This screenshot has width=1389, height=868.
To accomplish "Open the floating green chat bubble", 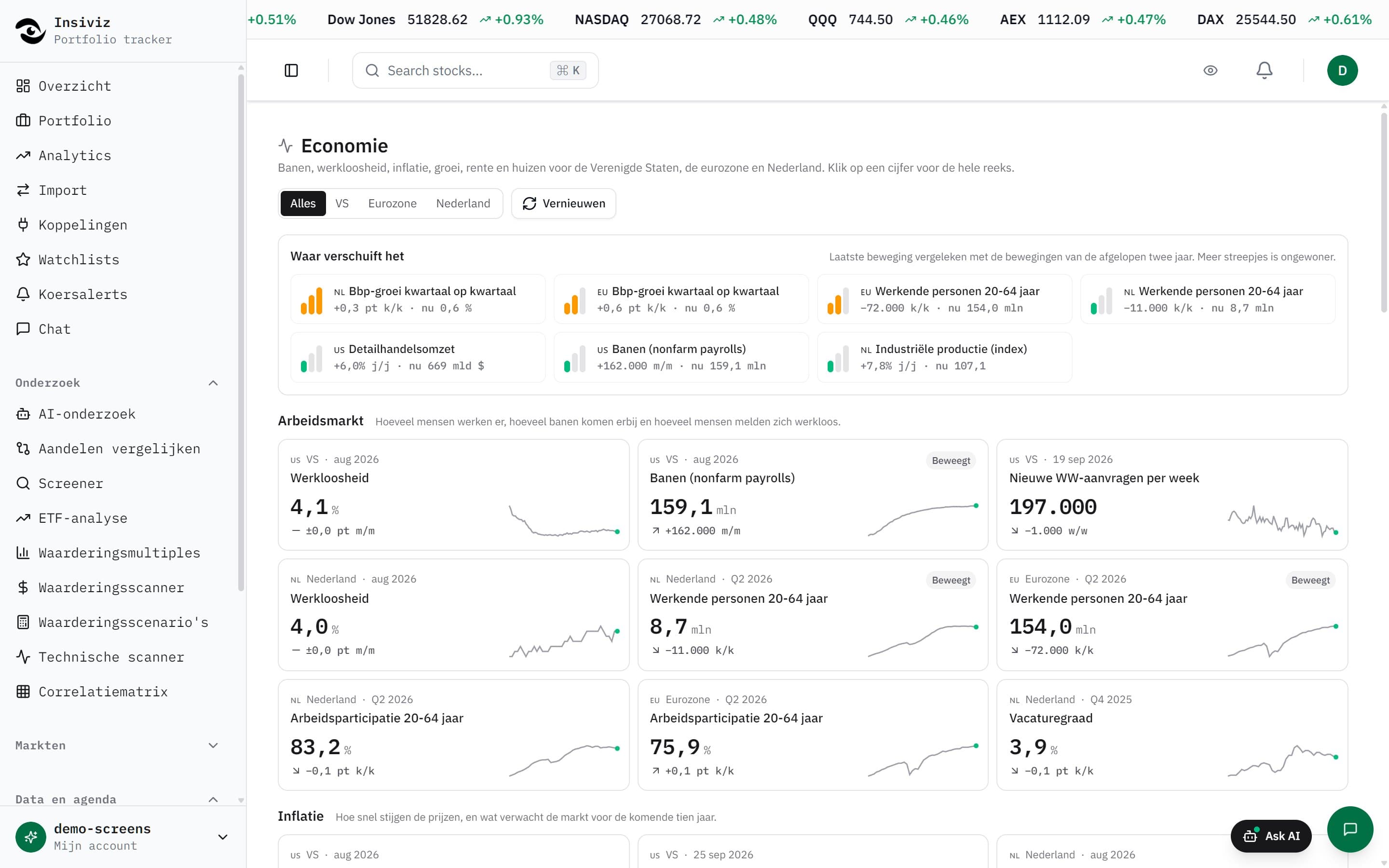I will (x=1350, y=829).
